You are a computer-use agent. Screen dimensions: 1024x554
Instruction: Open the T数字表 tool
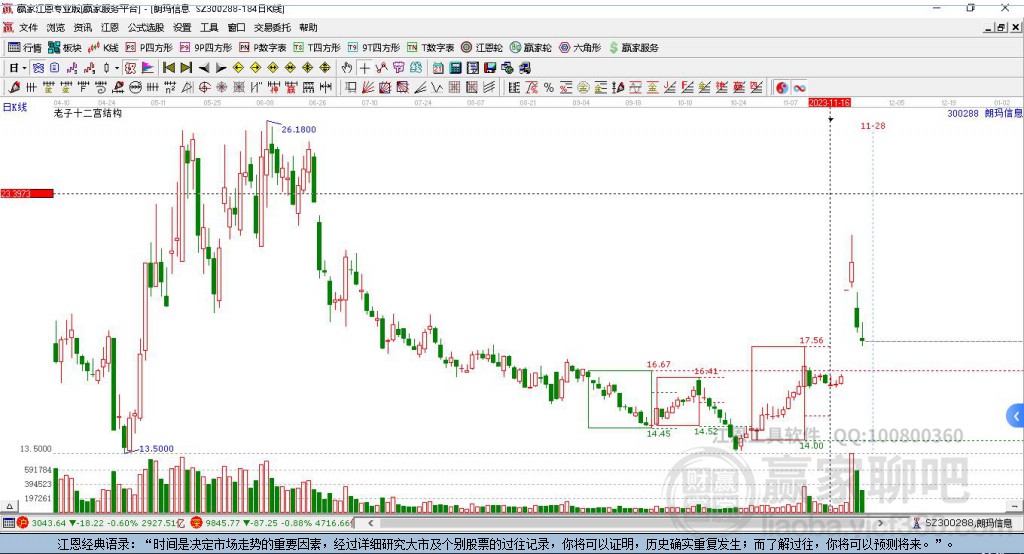click(x=430, y=48)
